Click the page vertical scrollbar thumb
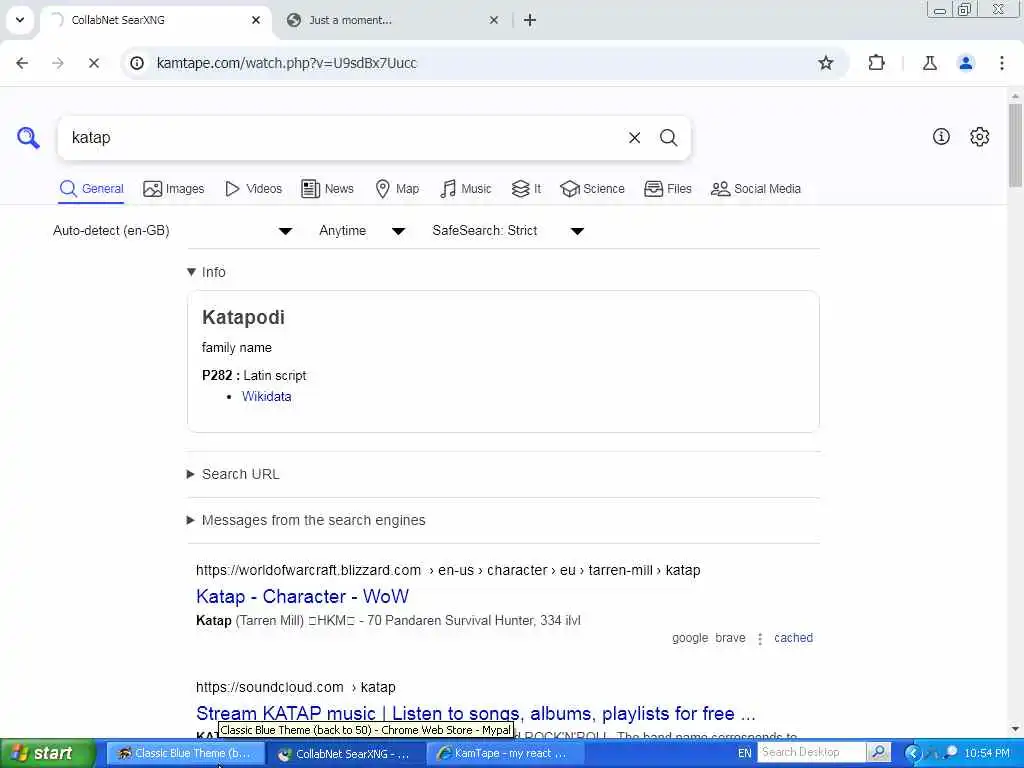The height and width of the screenshot is (768, 1024). [1015, 145]
